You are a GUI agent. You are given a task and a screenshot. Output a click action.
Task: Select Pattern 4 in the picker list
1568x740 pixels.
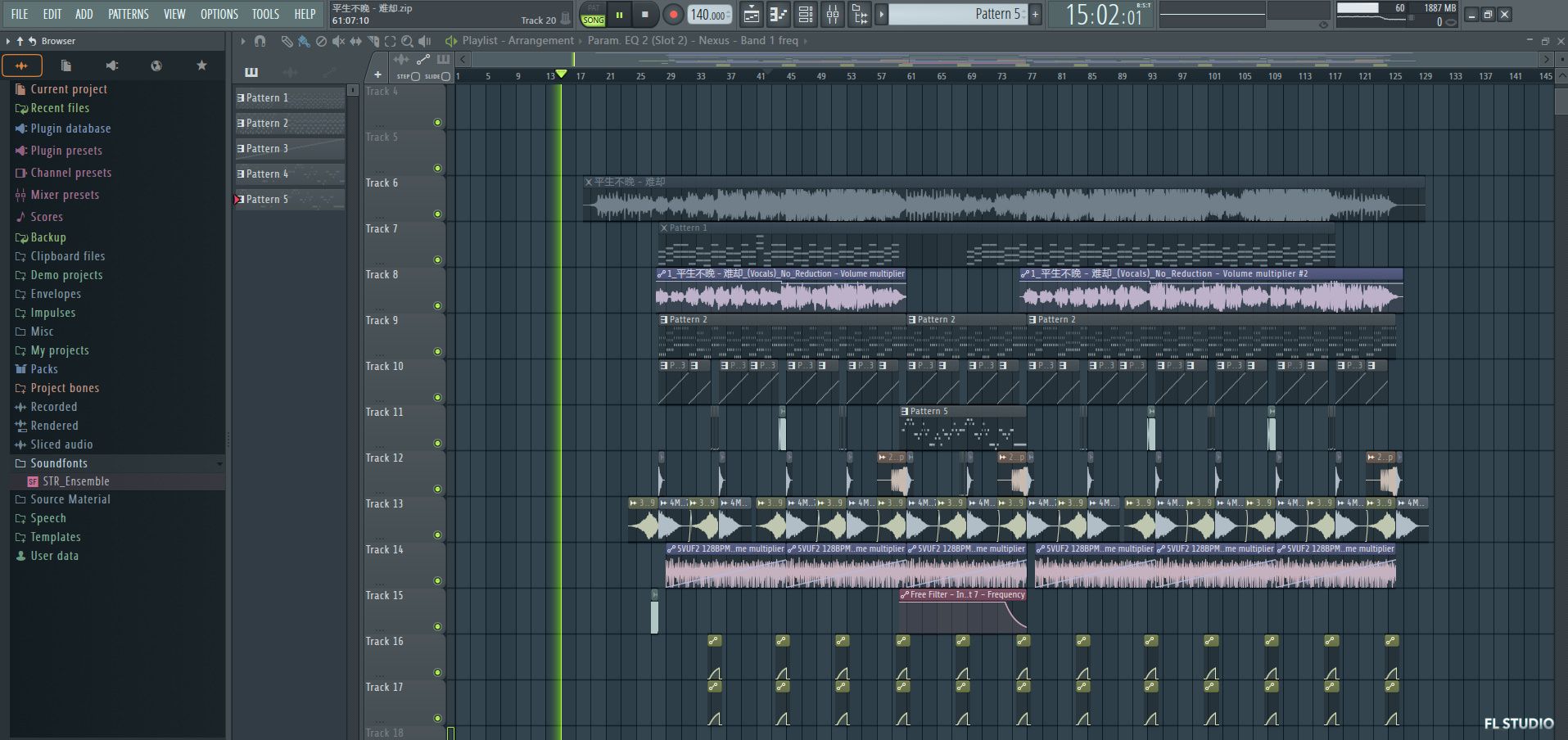(x=290, y=174)
